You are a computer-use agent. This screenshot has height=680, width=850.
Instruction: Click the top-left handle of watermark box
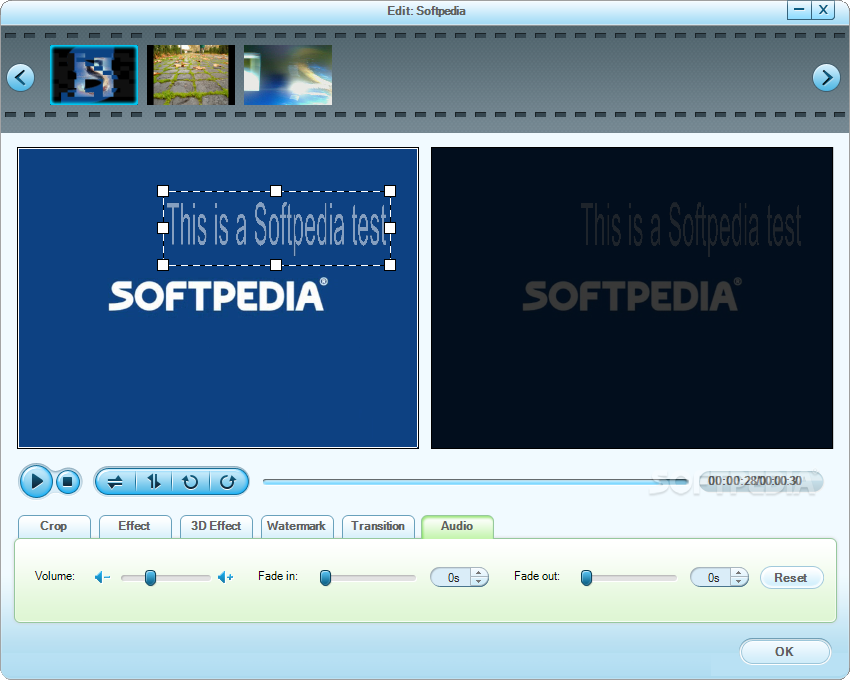(163, 191)
